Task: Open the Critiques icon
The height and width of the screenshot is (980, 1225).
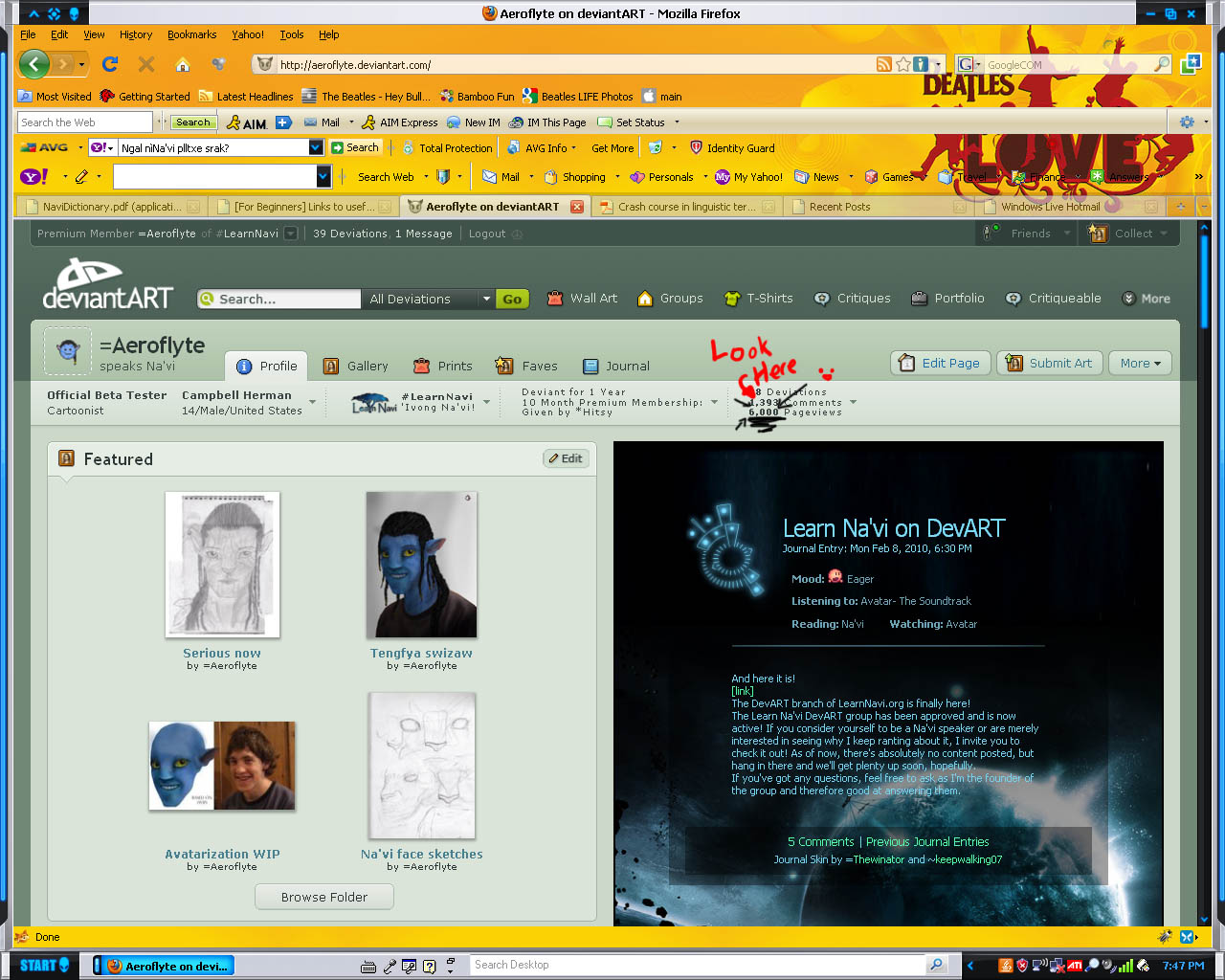Action: (821, 299)
